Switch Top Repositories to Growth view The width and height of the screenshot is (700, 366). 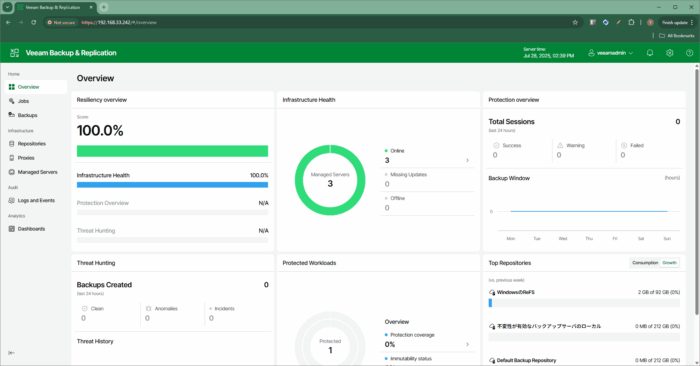[x=669, y=263]
